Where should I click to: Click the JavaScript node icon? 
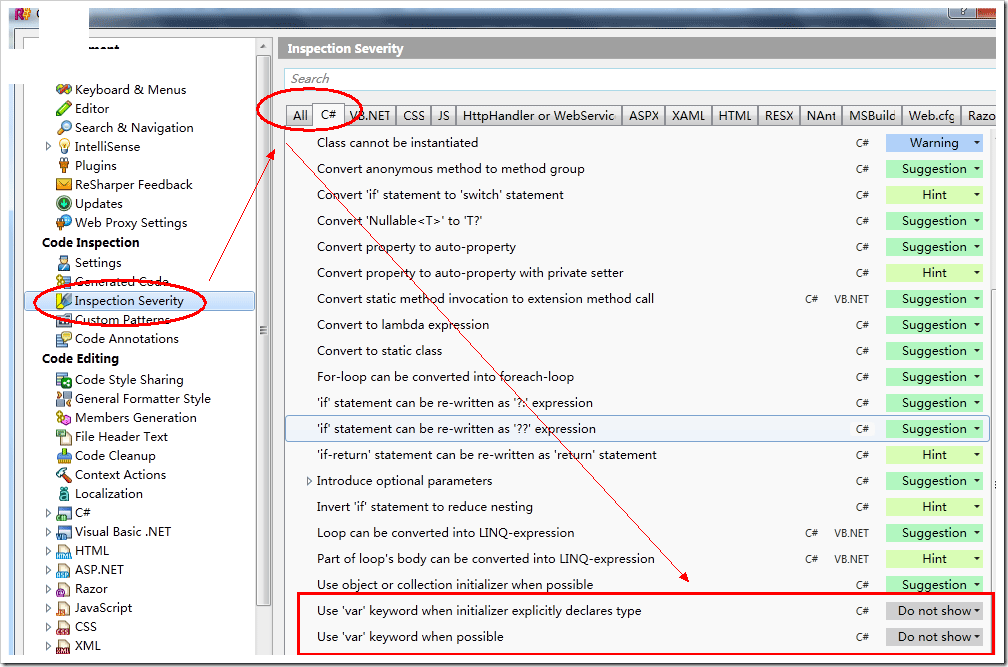tap(64, 608)
